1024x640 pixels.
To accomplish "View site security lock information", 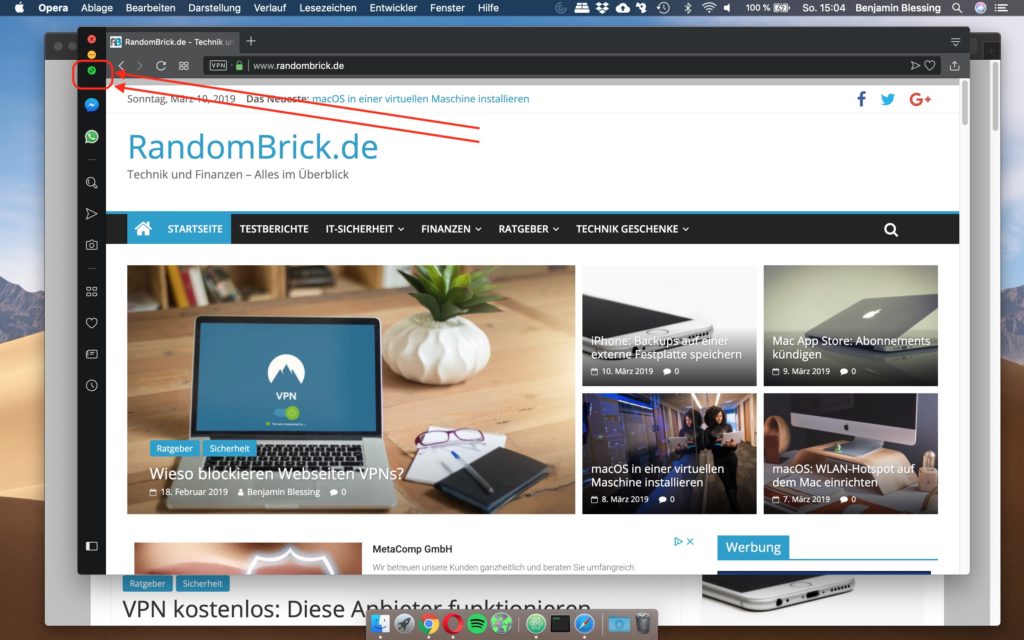I will (239, 65).
